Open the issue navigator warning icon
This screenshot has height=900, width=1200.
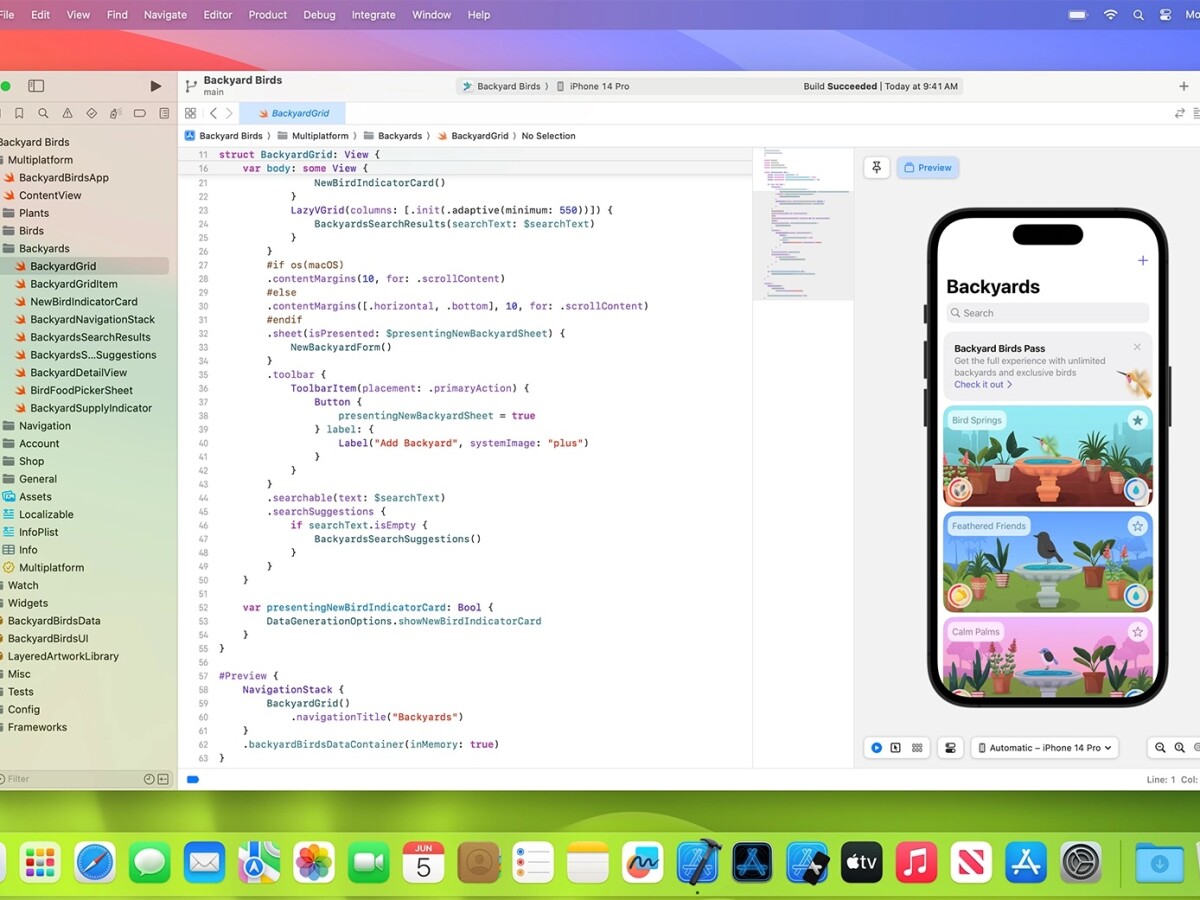click(68, 114)
